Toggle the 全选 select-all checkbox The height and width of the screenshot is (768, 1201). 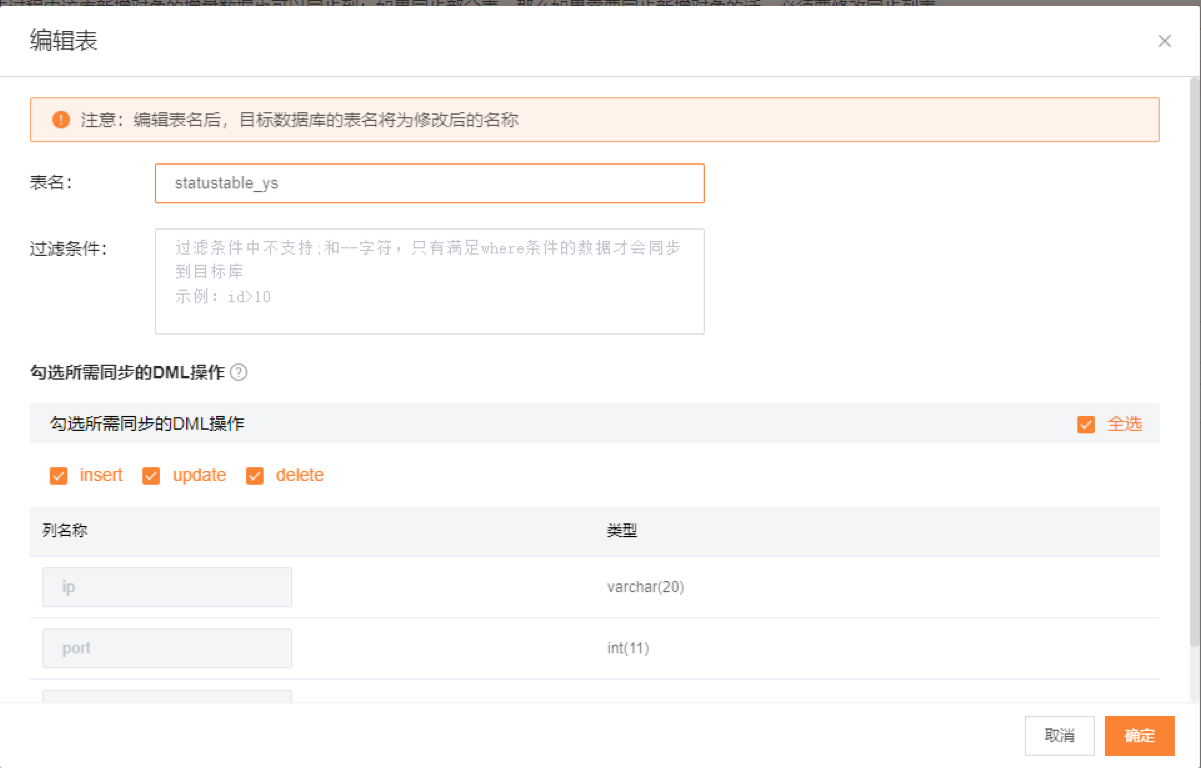point(1086,425)
